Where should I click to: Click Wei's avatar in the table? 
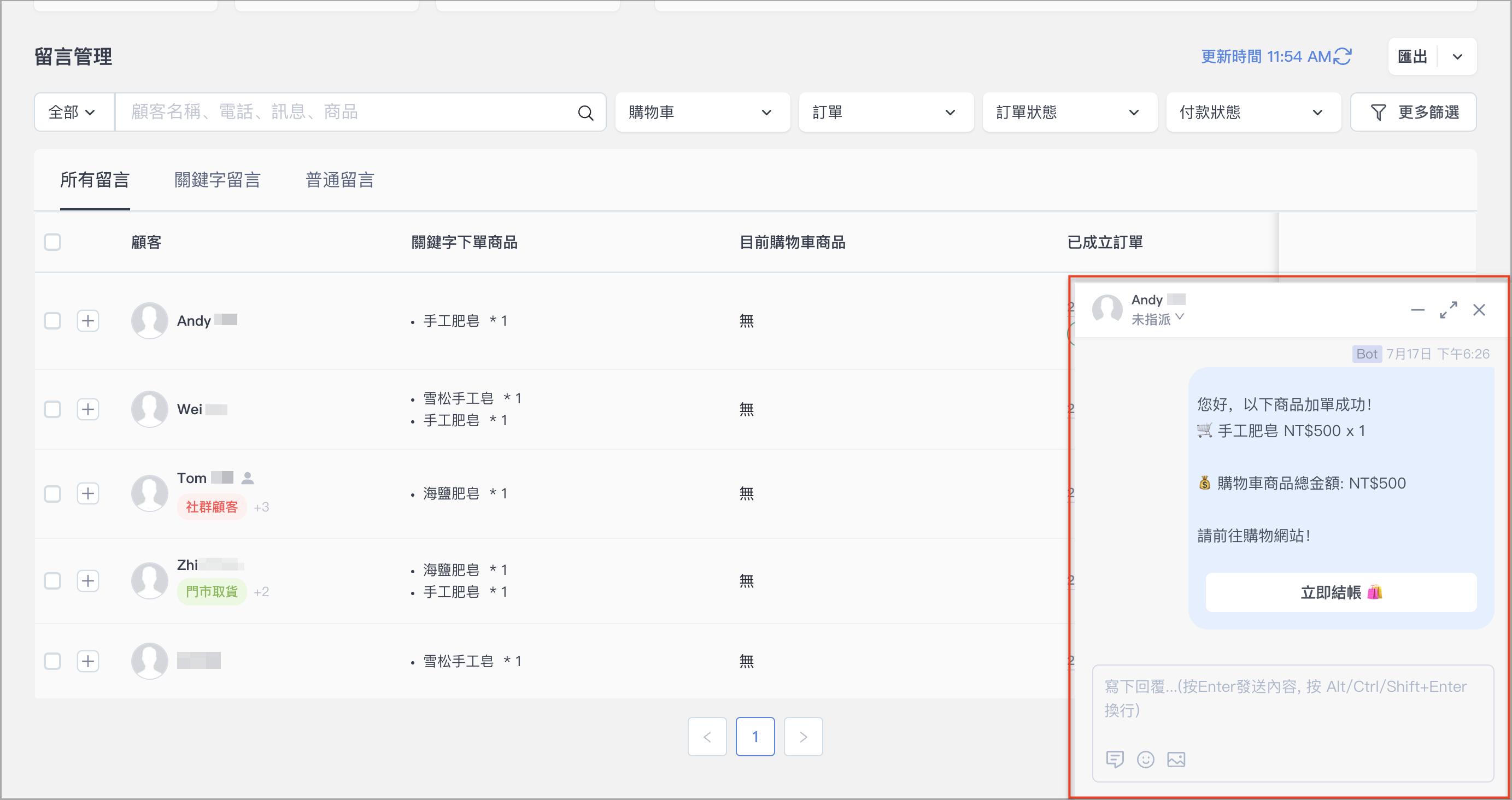[x=150, y=409]
